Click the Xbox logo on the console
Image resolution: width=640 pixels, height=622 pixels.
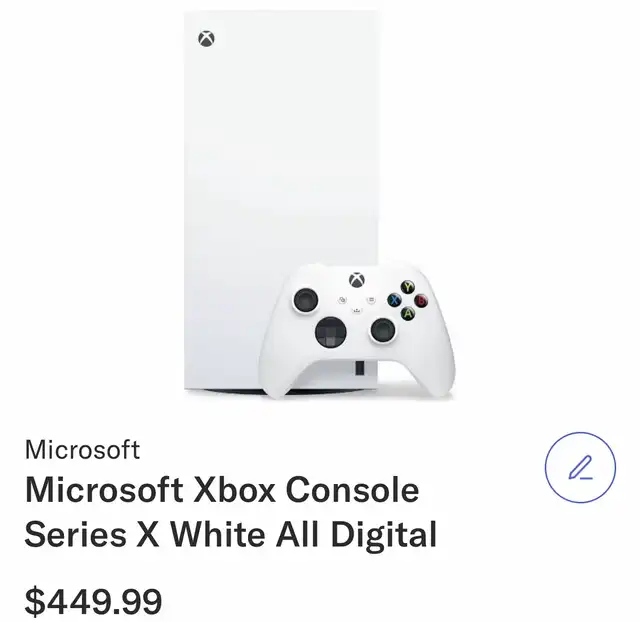pyautogui.click(x=206, y=38)
